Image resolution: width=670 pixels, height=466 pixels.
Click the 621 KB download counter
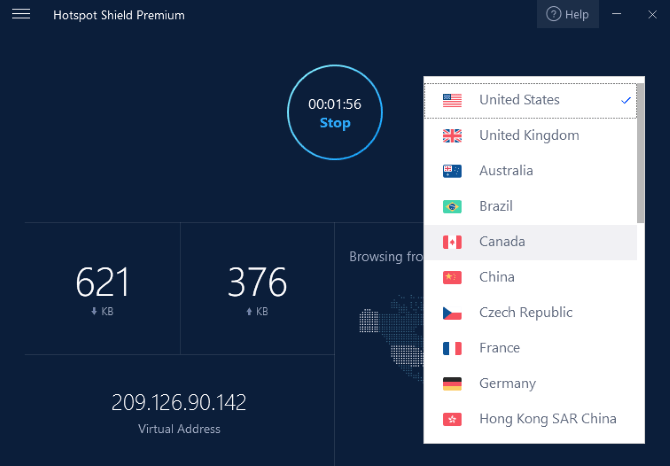click(x=103, y=284)
